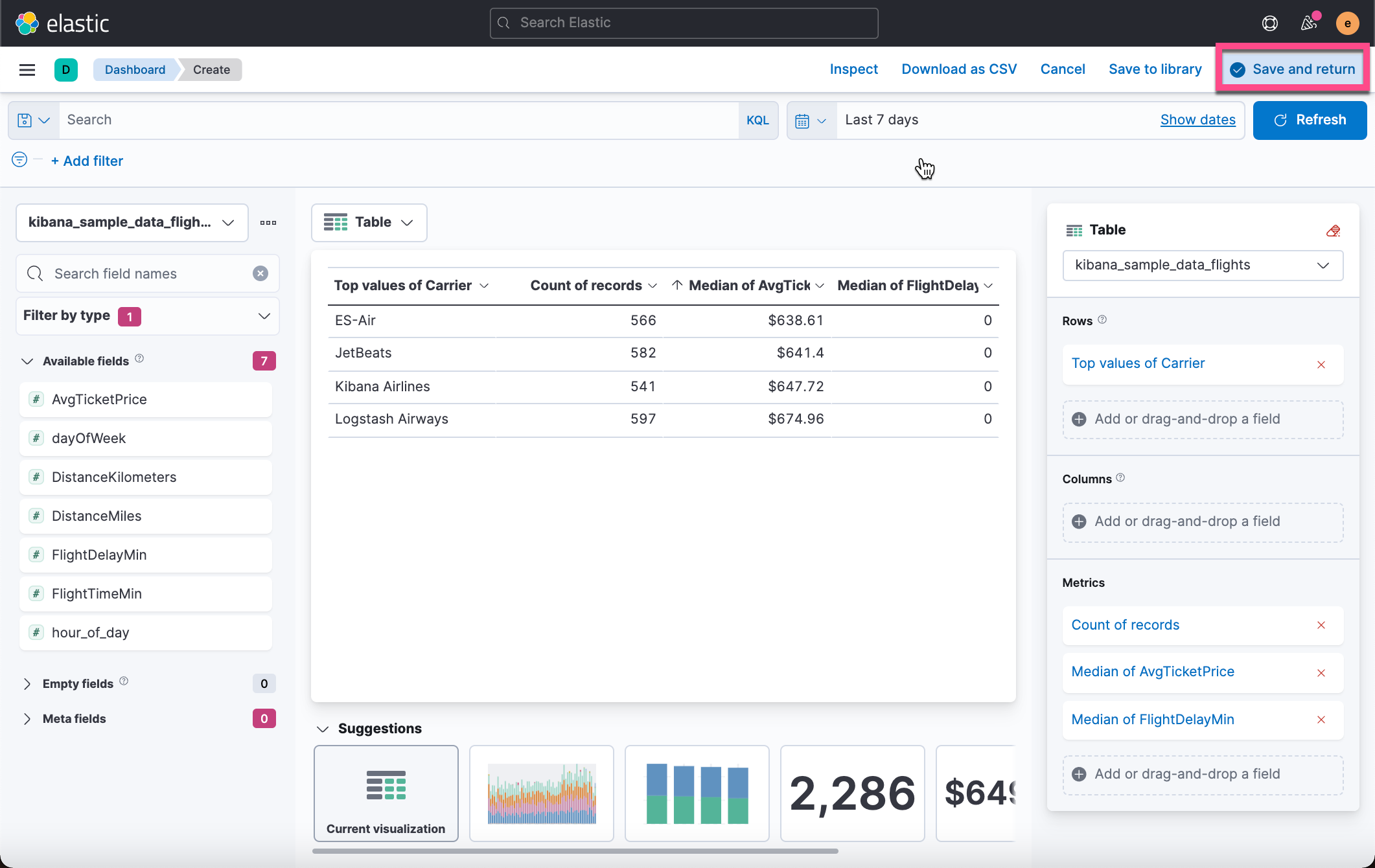This screenshot has width=1375, height=868.
Task: Open the newsfeed celebration icon
Action: [1308, 23]
